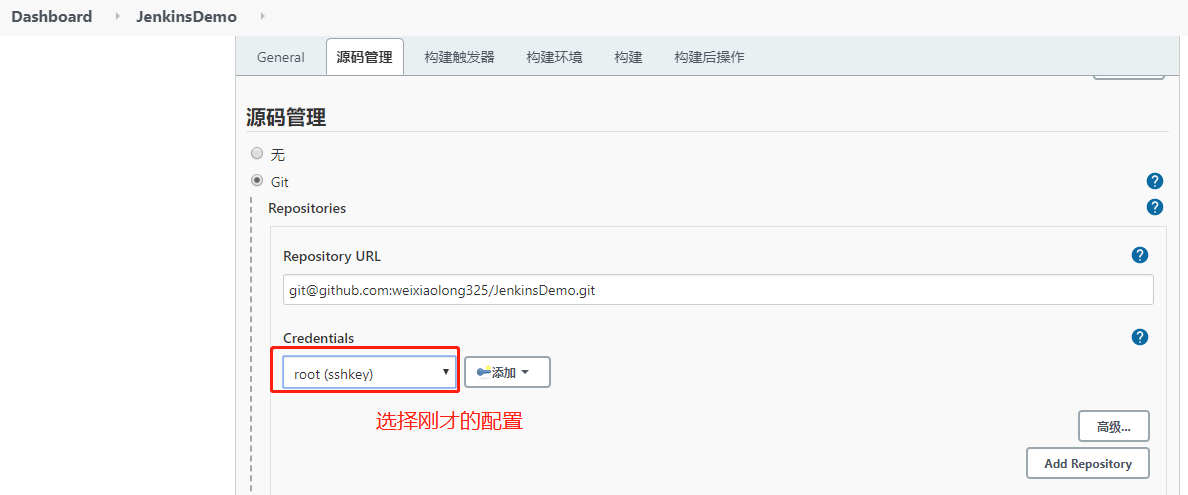Screen dimensions: 1188x495
Task: Click the Add Repository button
Action: [1088, 463]
